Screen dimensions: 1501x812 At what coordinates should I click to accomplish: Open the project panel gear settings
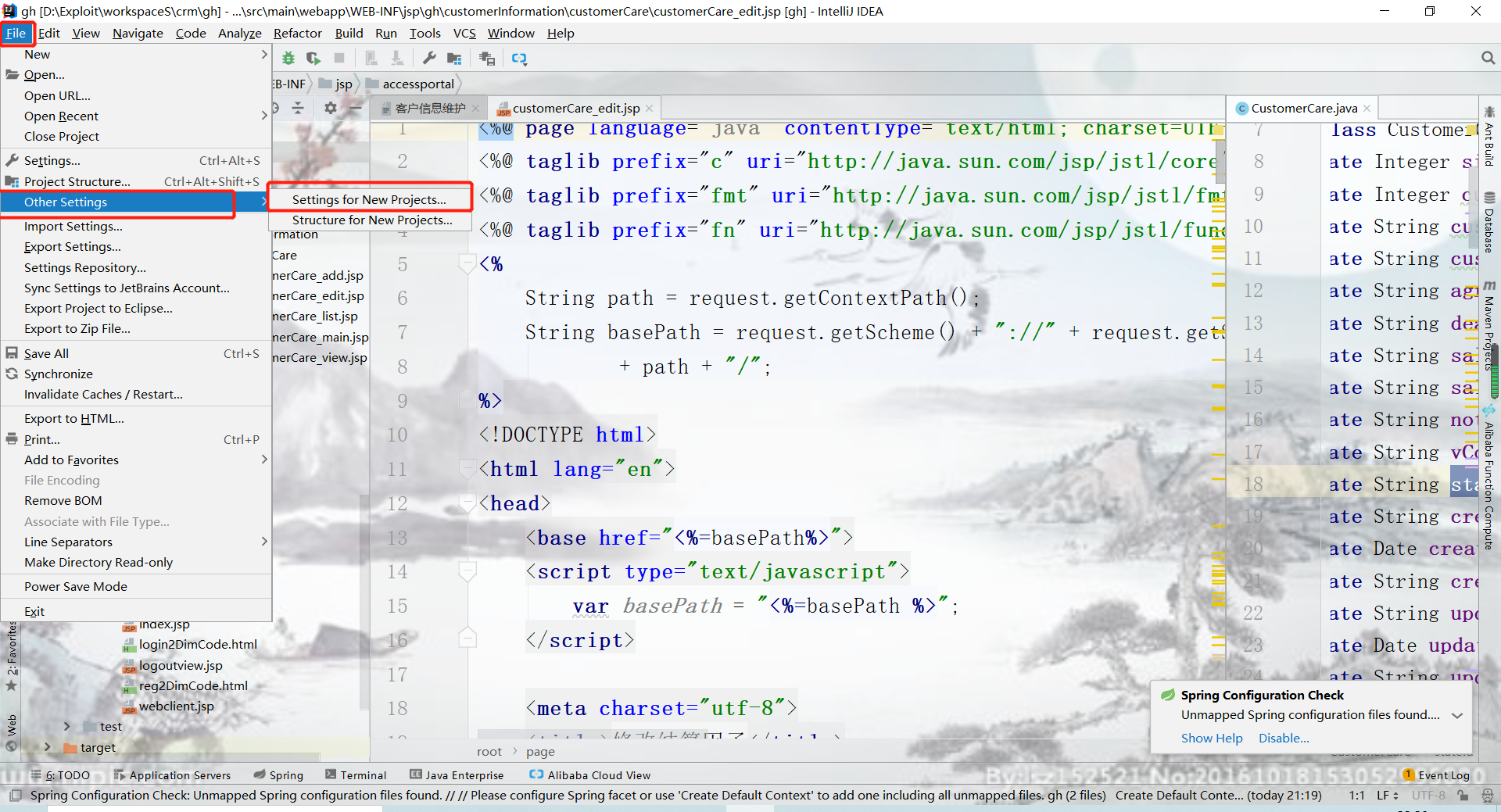331,108
